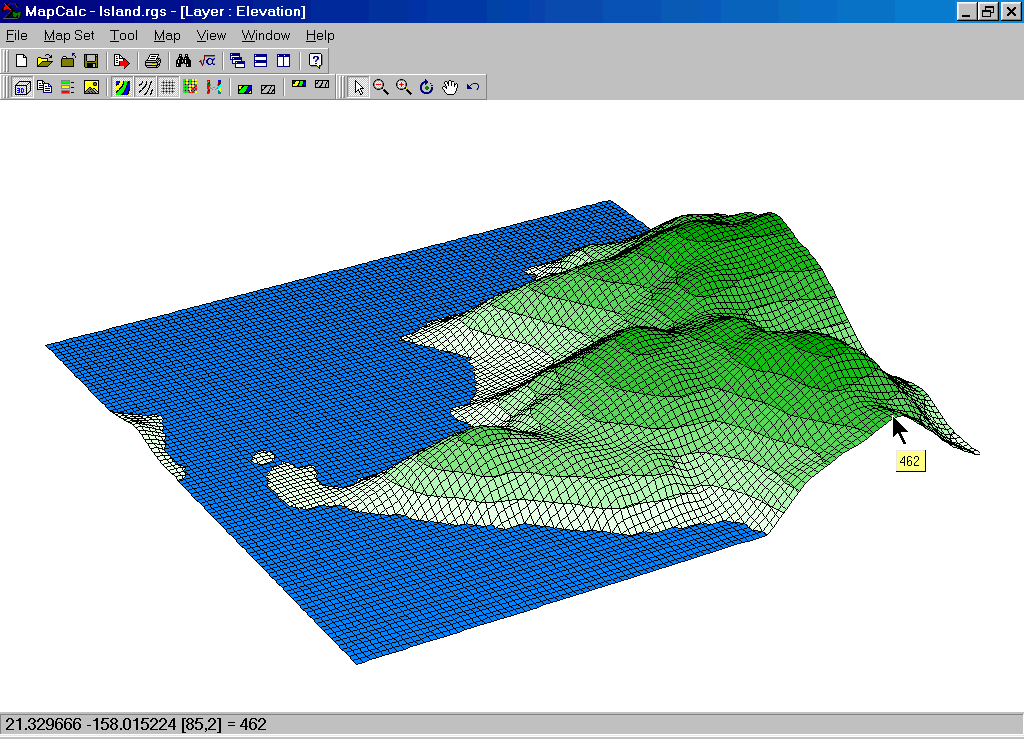Click the New file icon

point(21,61)
